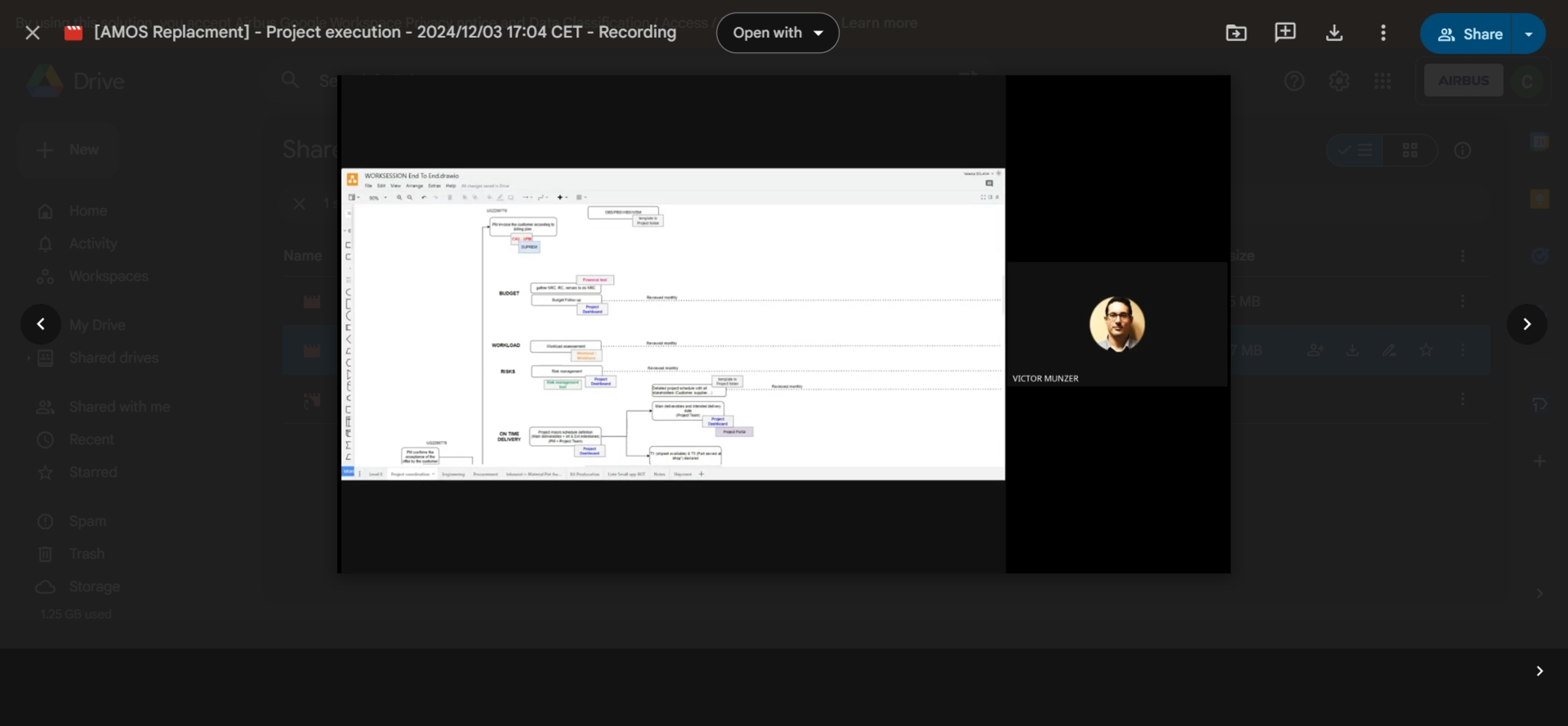This screenshot has width=1568, height=726.
Task: Click the add-ons plus icon in side panel
Action: coord(1540,461)
